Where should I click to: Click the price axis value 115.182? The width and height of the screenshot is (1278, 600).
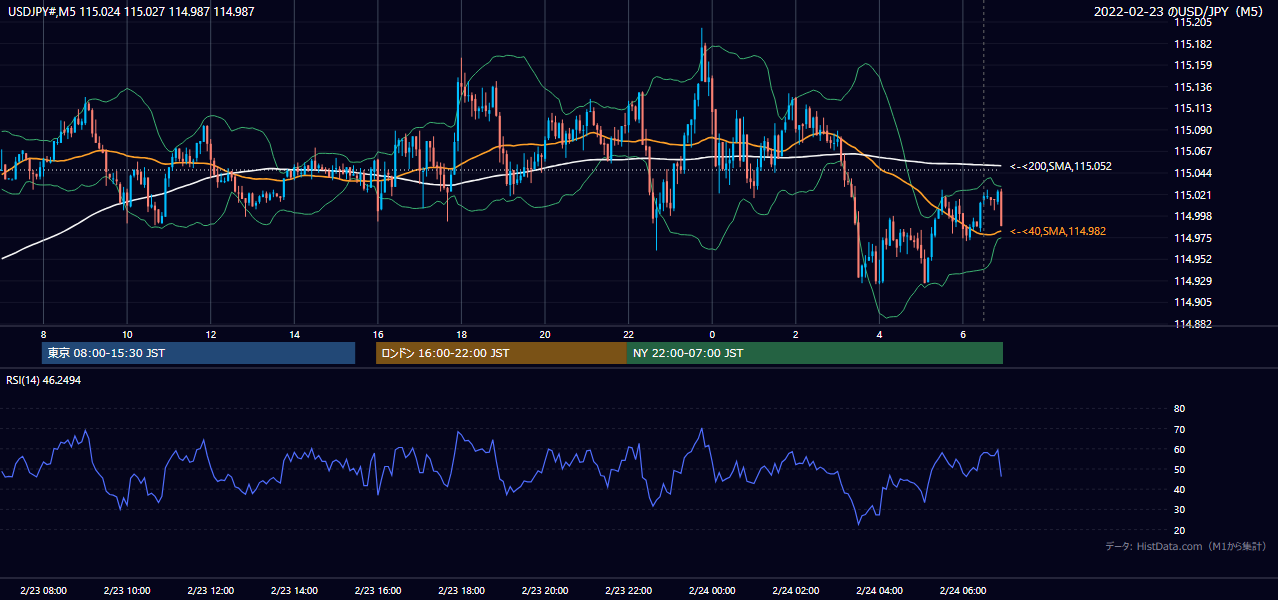(1193, 44)
